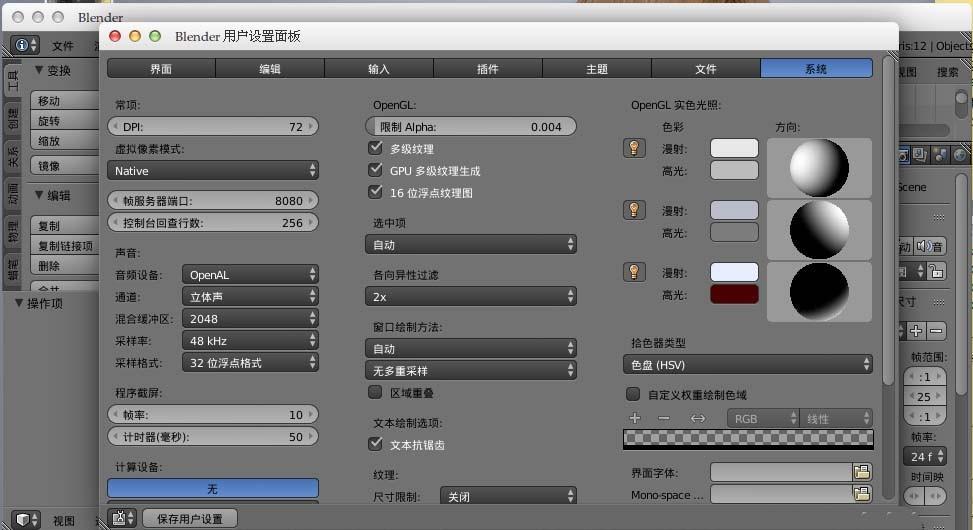Click the DPI 72 value field
973x530 pixels.
point(213,127)
